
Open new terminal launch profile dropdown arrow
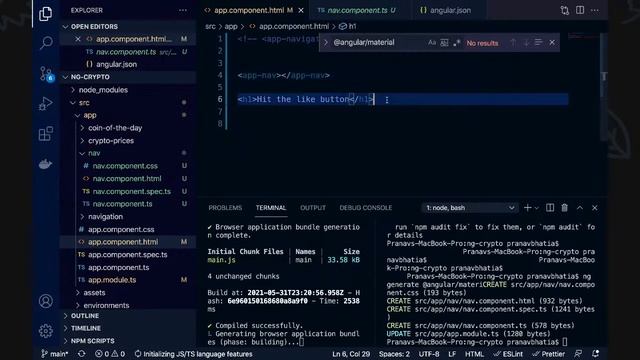pyautogui.click(x=537, y=208)
